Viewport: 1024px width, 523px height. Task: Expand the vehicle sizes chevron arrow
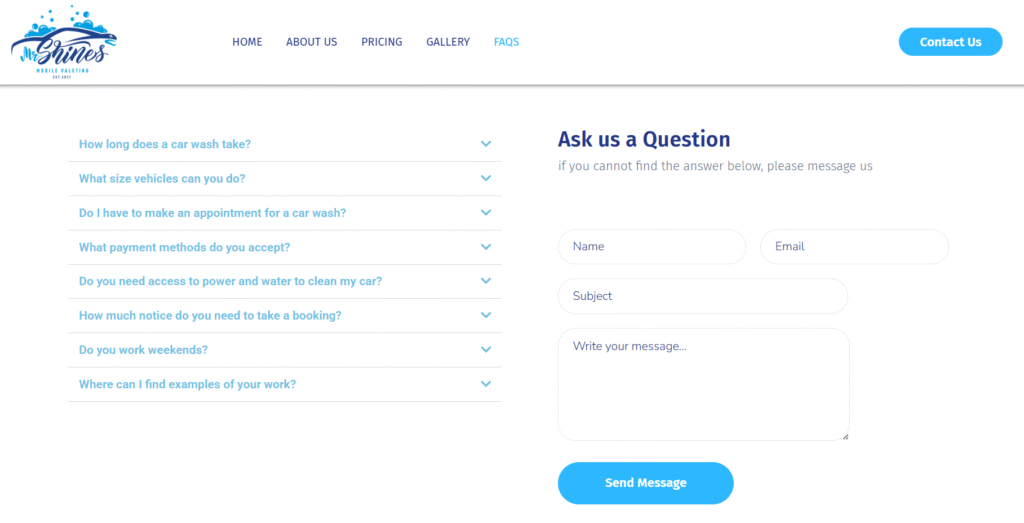coord(486,178)
